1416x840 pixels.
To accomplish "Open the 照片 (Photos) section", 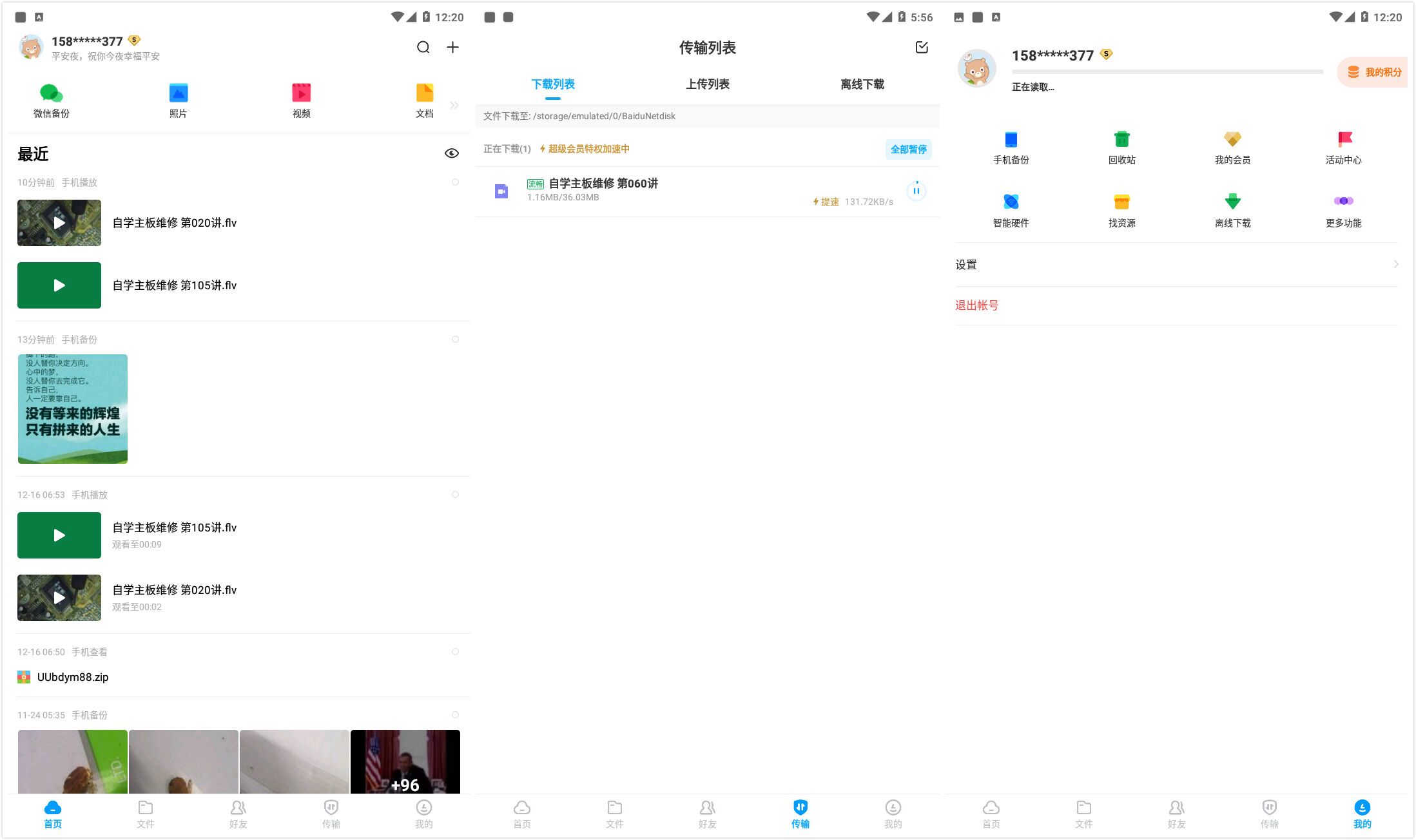I will [x=178, y=100].
